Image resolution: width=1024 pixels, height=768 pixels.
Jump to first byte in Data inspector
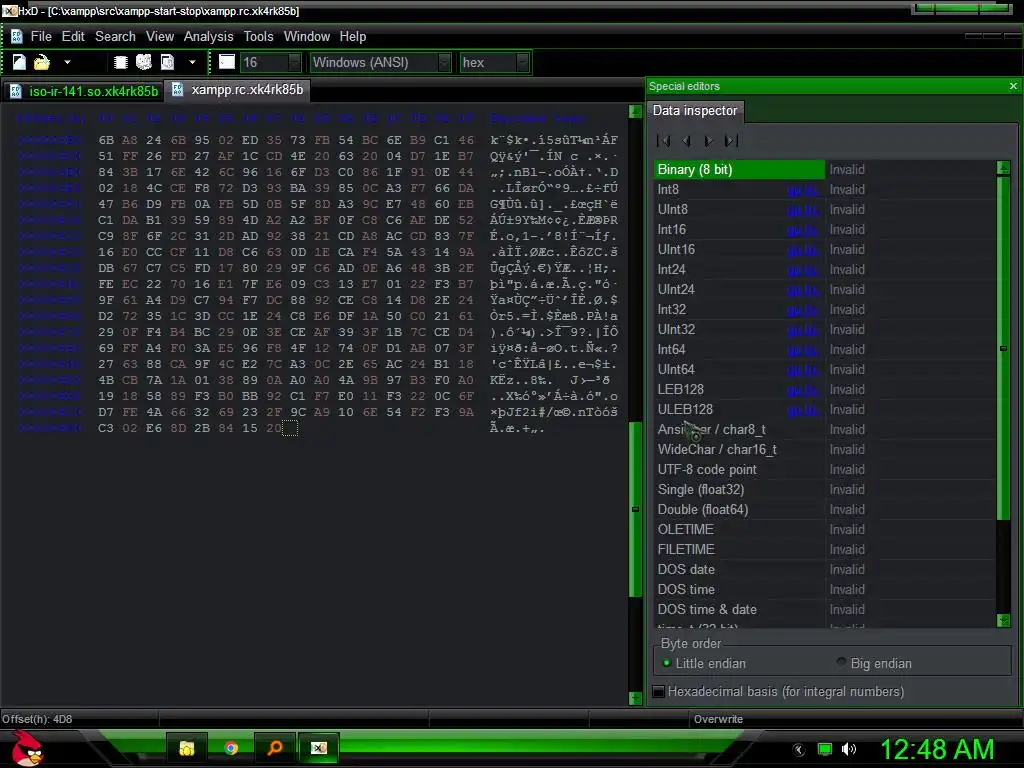[664, 140]
